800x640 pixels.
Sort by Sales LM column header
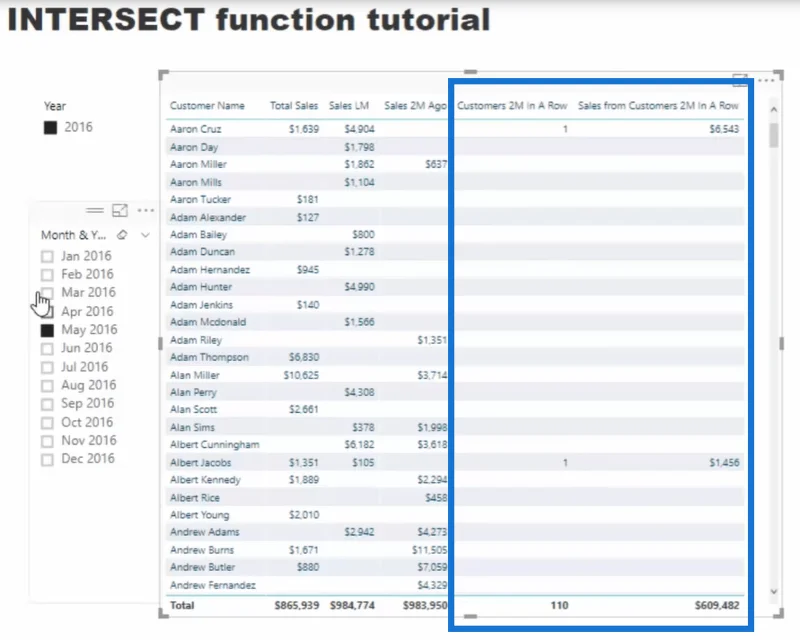pos(348,106)
